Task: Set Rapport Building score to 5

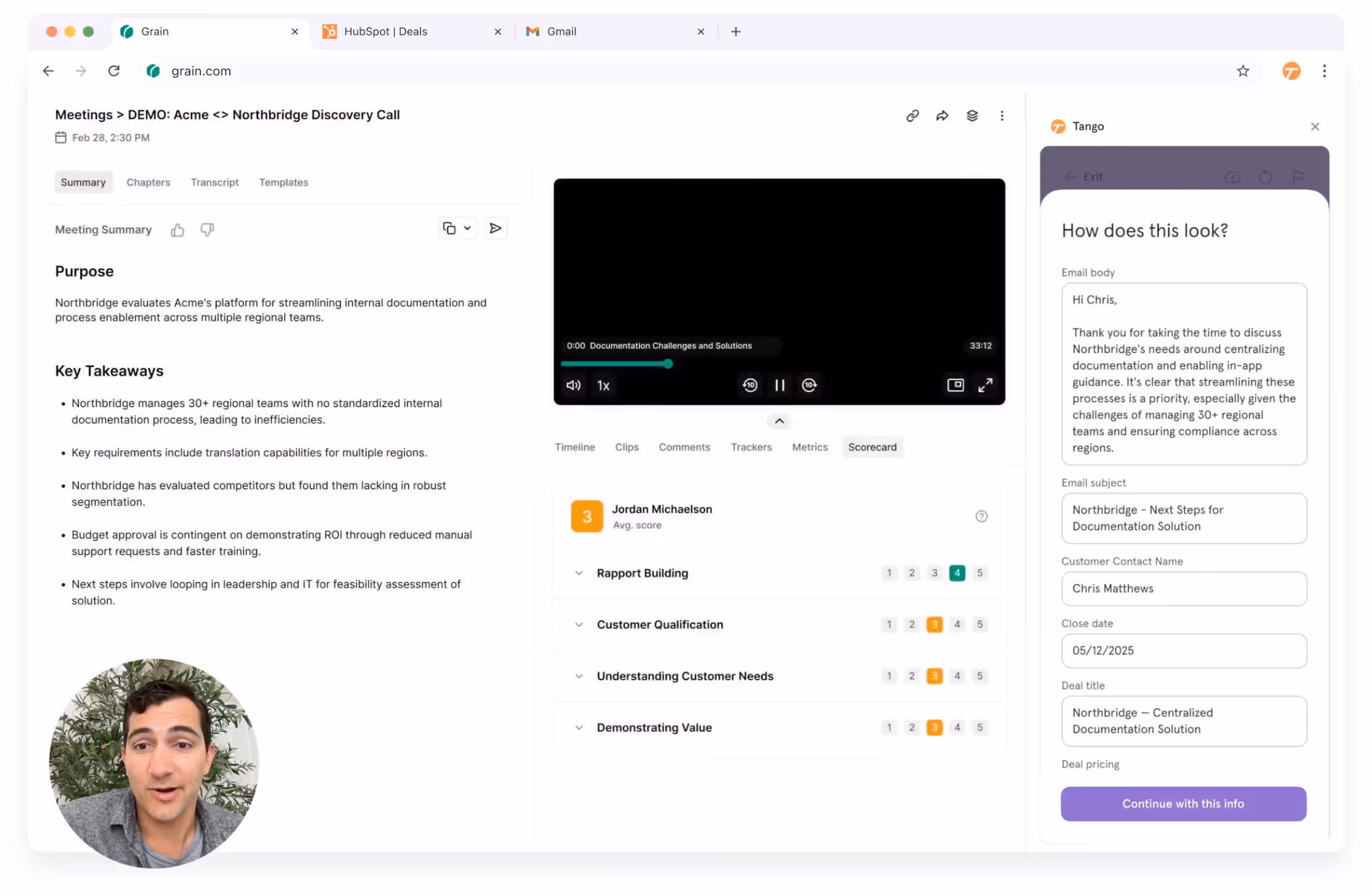Action: [979, 573]
